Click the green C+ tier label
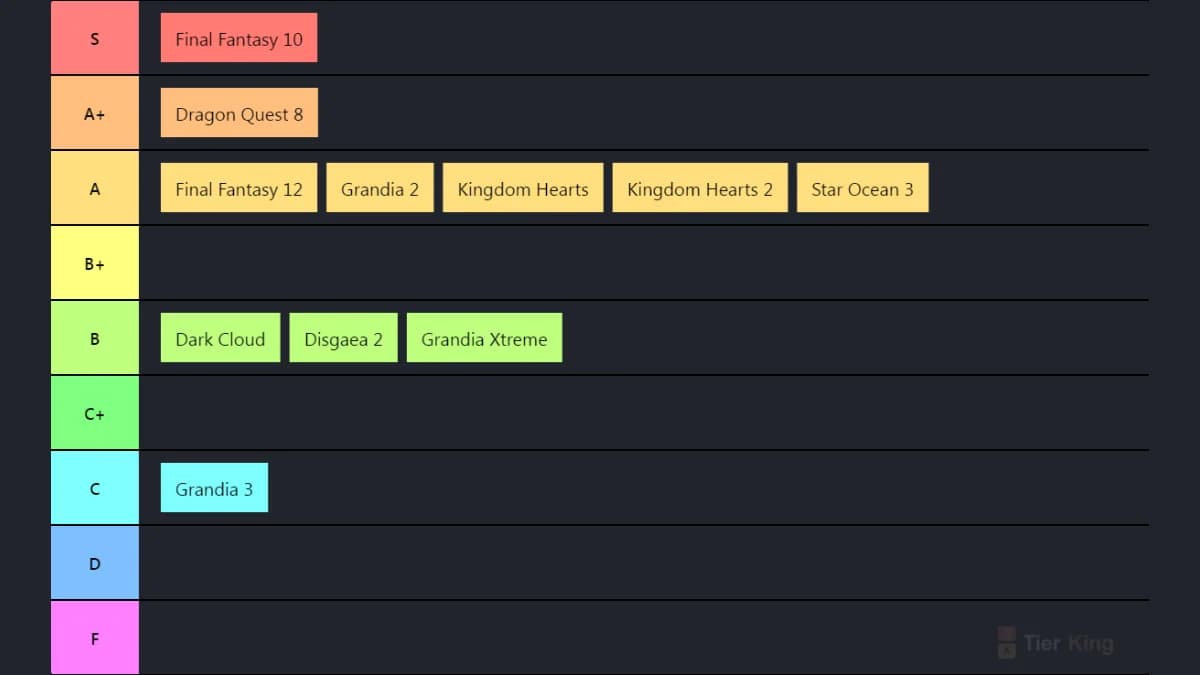 tap(95, 413)
